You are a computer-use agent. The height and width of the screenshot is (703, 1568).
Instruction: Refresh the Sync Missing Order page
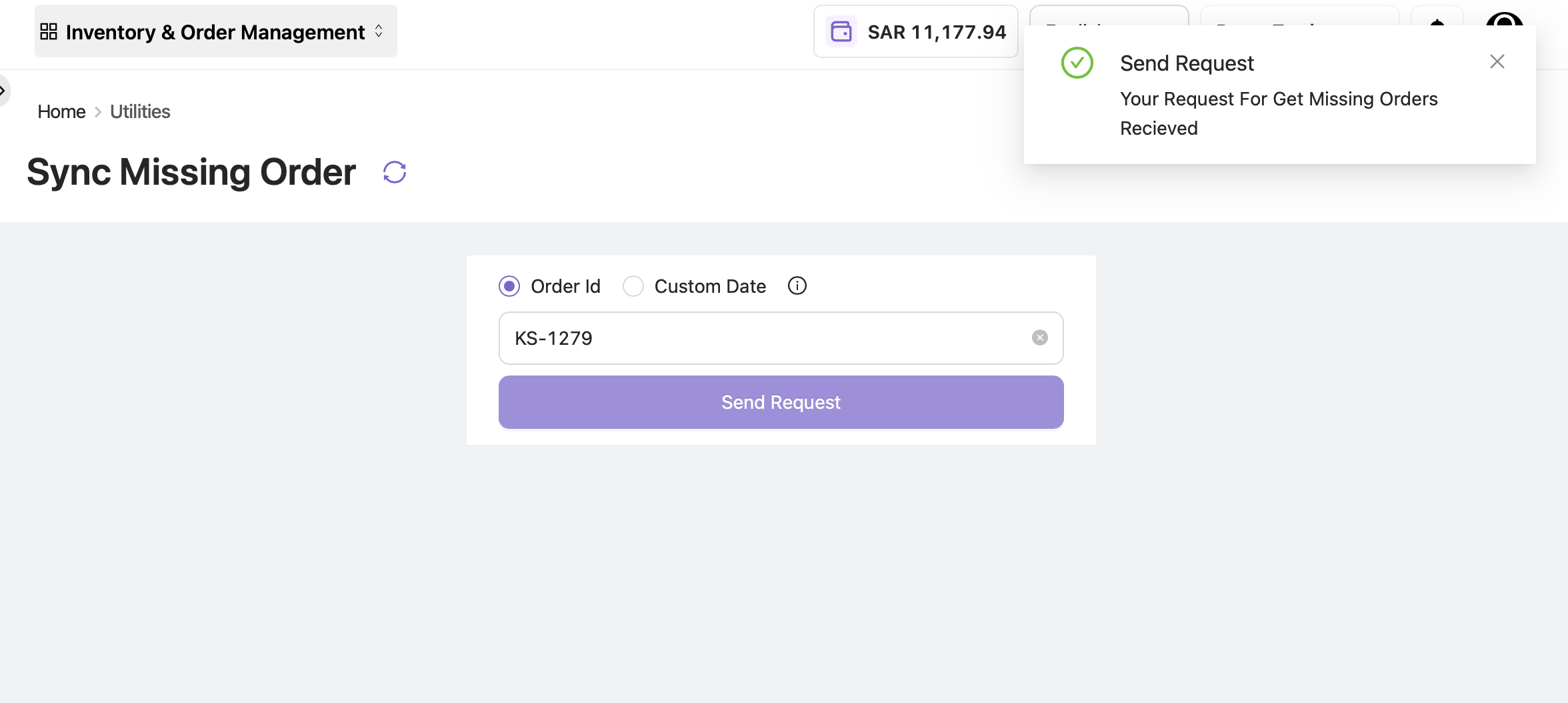395,172
